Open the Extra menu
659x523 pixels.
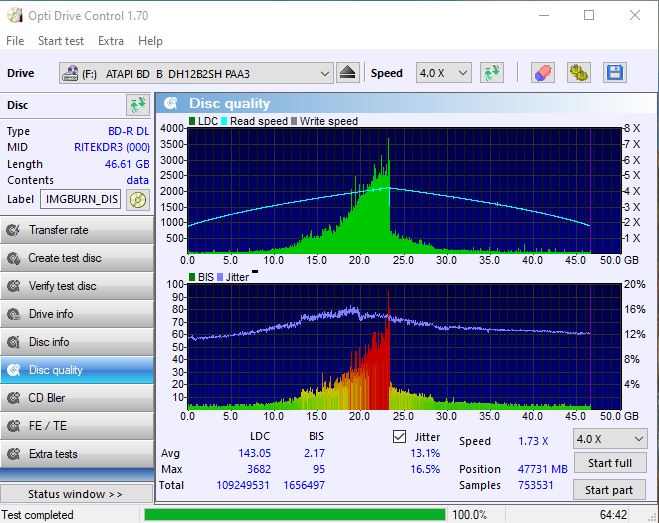[111, 41]
